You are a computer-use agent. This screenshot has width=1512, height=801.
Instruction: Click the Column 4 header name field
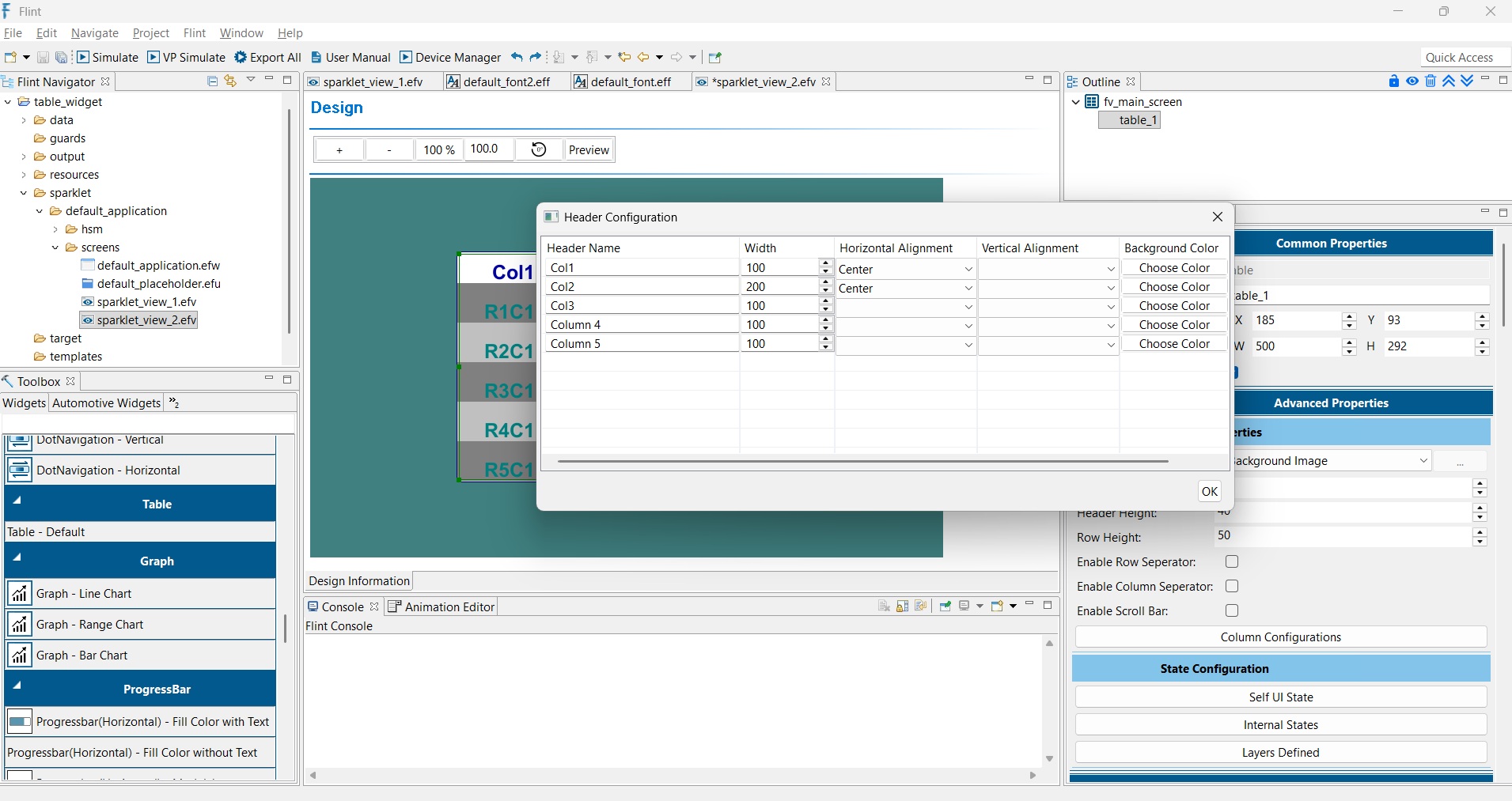coord(641,325)
